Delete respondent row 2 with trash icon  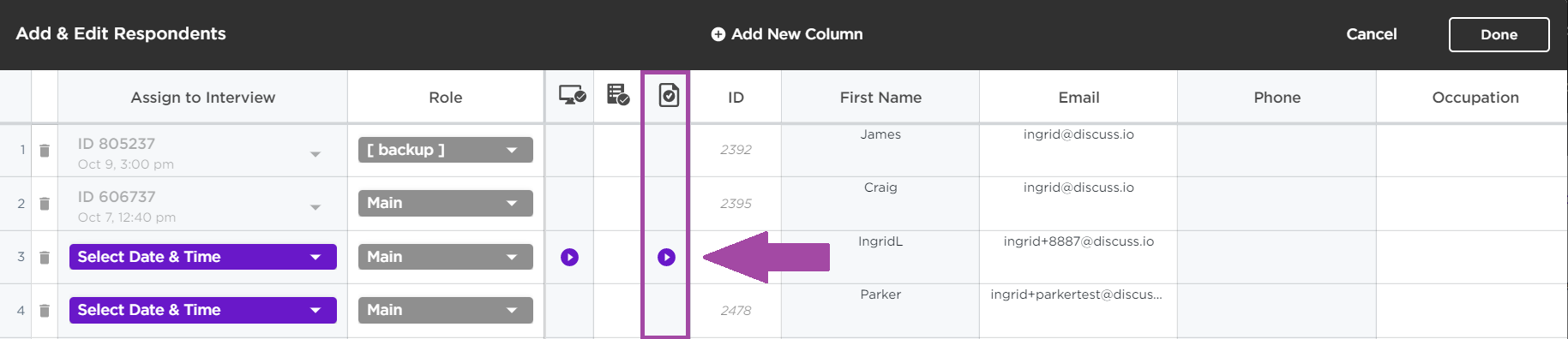point(45,204)
